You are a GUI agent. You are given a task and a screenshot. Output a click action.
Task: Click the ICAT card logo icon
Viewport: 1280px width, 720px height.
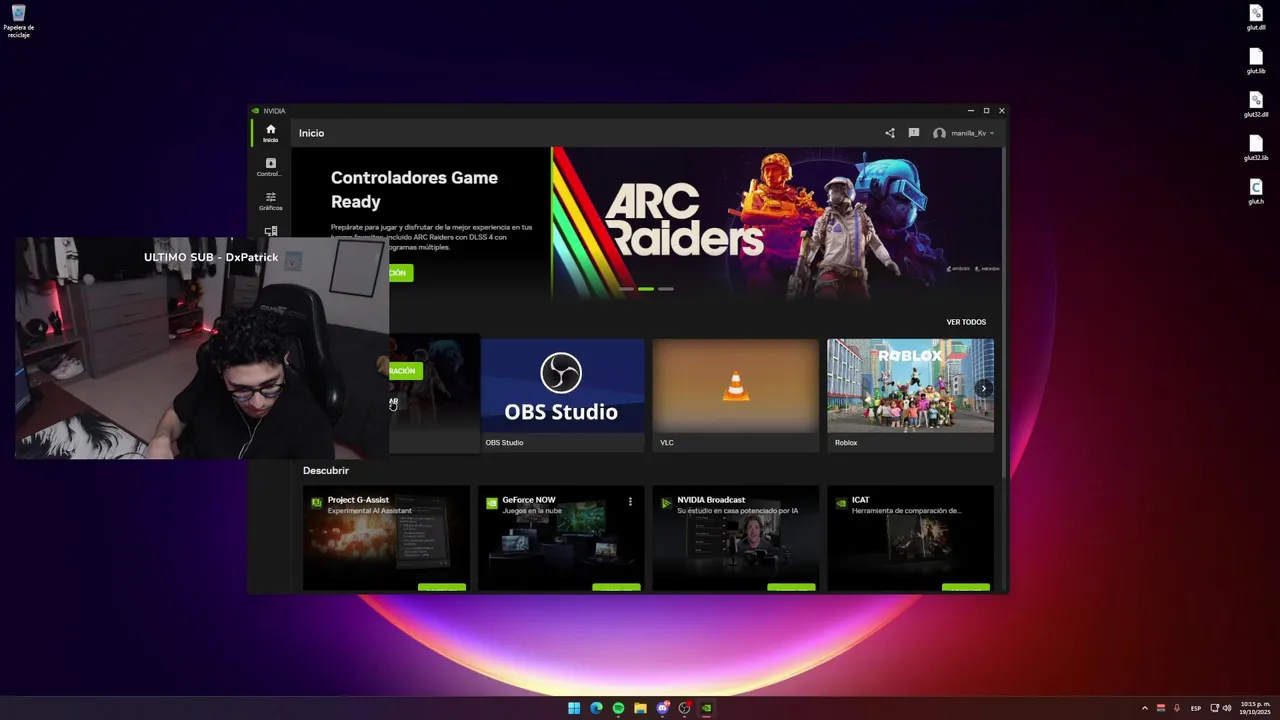point(841,503)
